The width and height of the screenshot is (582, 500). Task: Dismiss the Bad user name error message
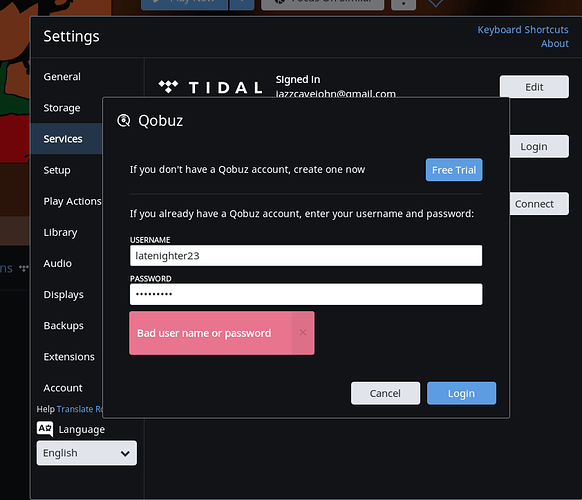click(x=303, y=333)
